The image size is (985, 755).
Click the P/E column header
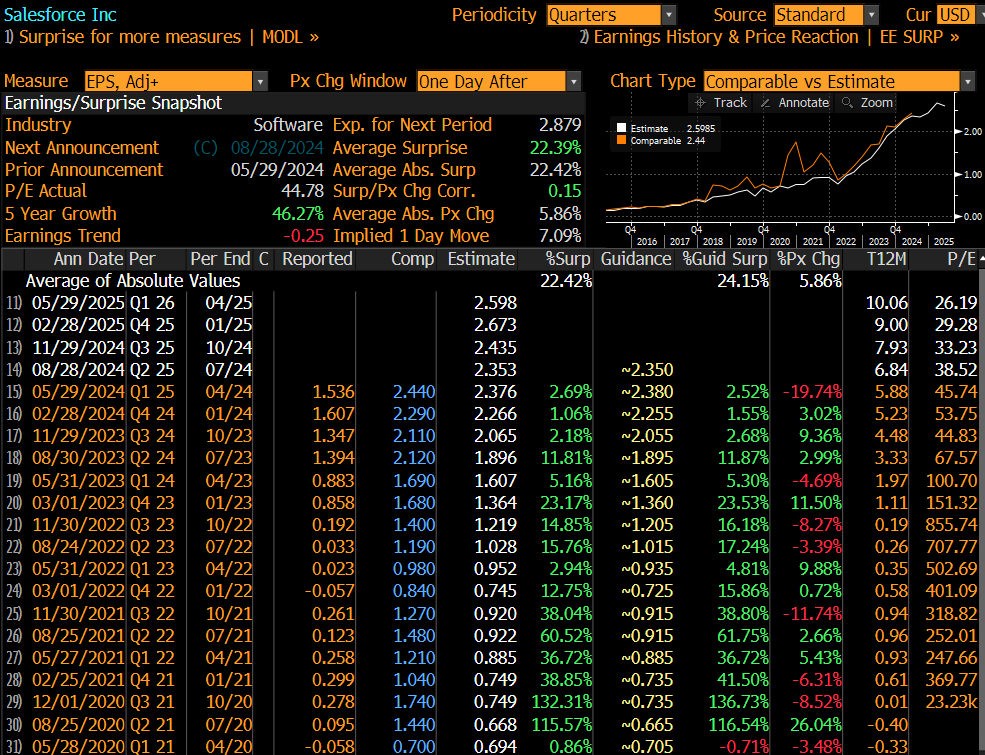point(961,259)
